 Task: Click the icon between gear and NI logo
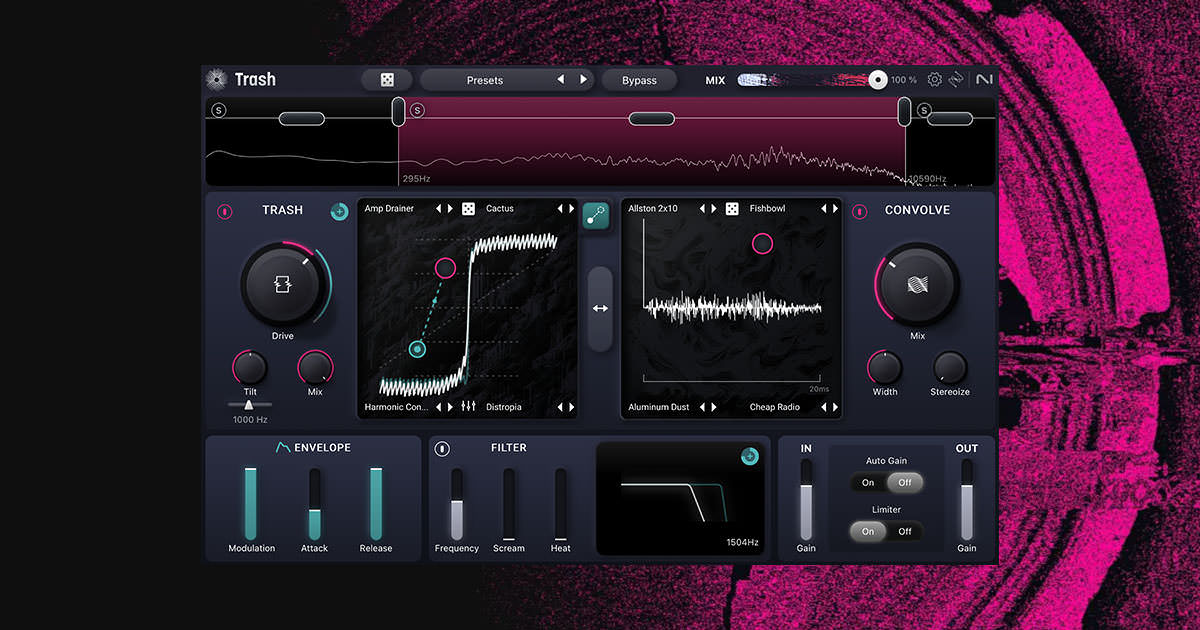(957, 80)
